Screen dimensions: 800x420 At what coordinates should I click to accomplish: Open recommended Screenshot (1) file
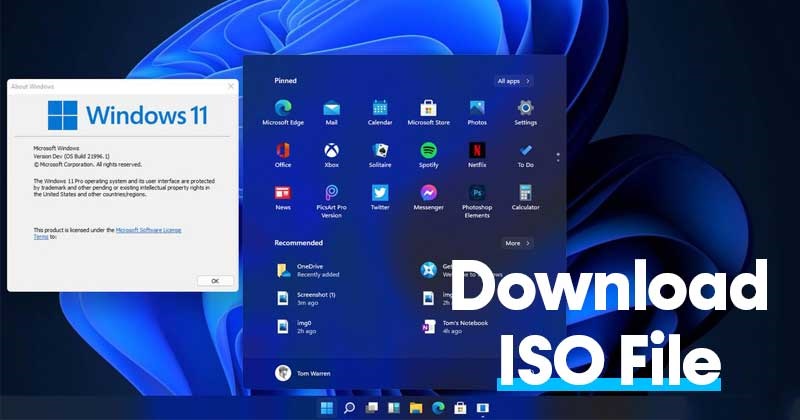[306, 299]
